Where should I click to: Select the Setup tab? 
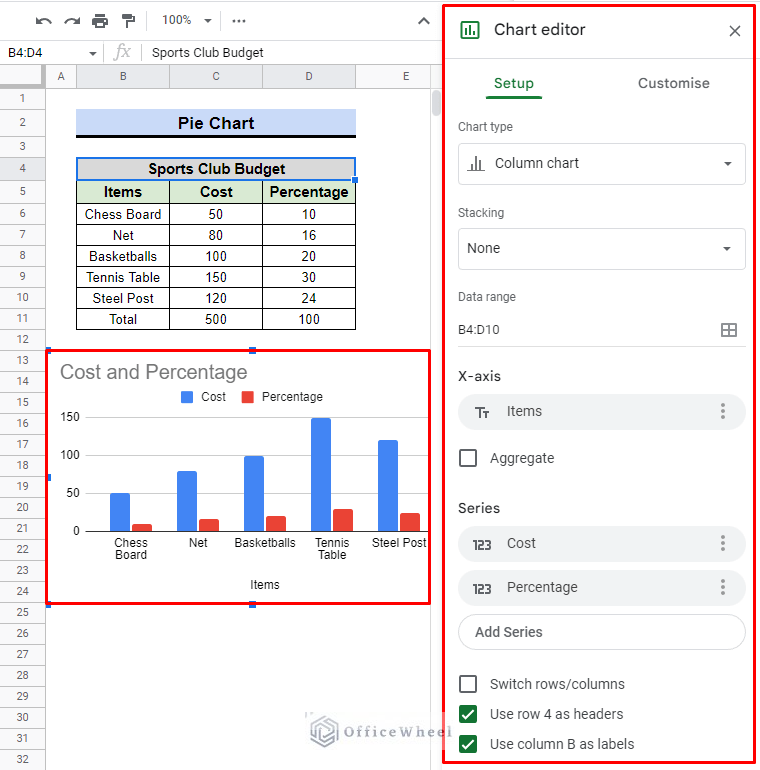pos(514,83)
